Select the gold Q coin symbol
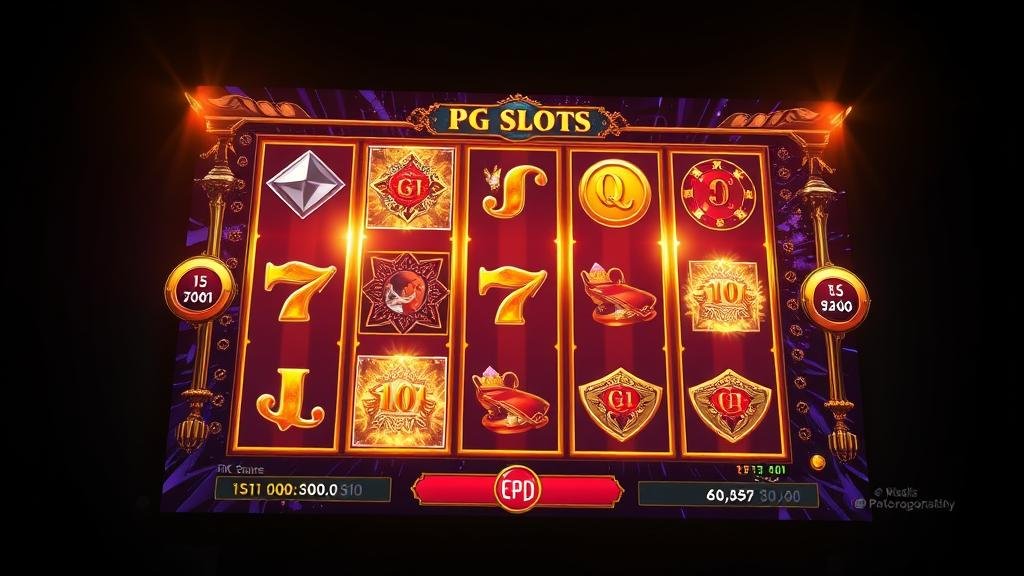 pyautogui.click(x=615, y=193)
